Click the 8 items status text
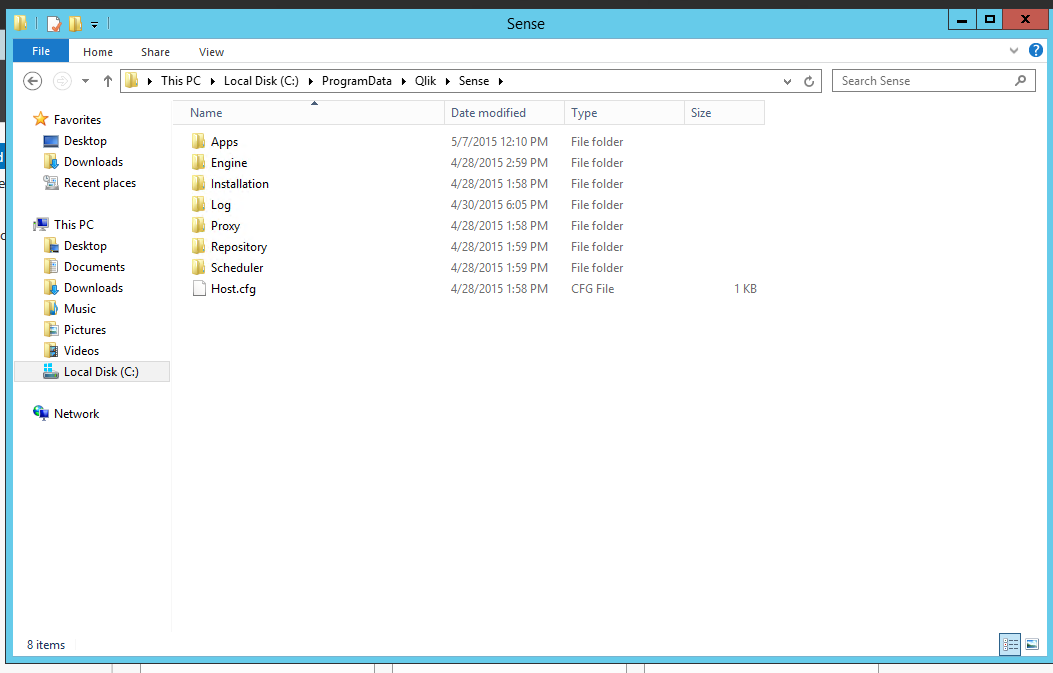The height and width of the screenshot is (673, 1053). pos(46,645)
